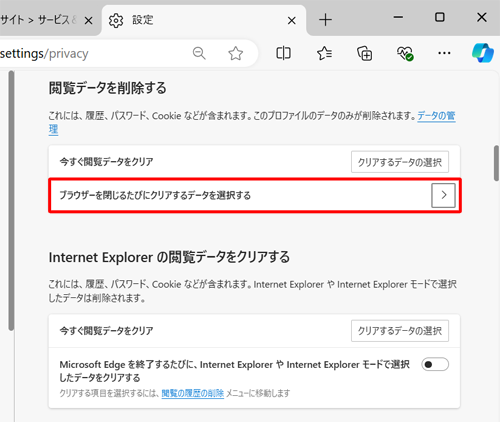
Task: Click the page vertical scrollbar thumb on right
Action: point(496,163)
